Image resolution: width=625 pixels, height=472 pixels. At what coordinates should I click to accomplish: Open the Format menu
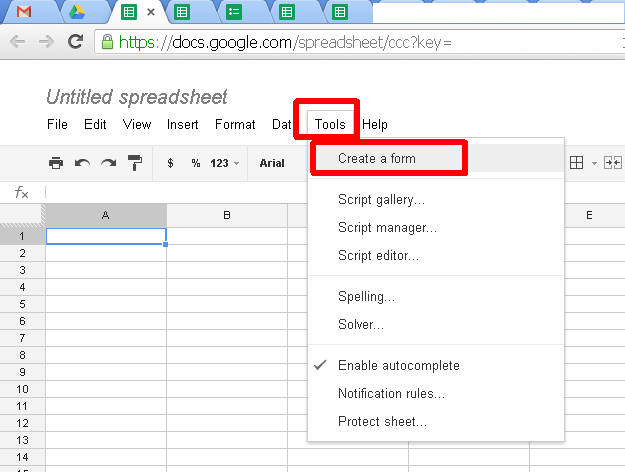235,124
